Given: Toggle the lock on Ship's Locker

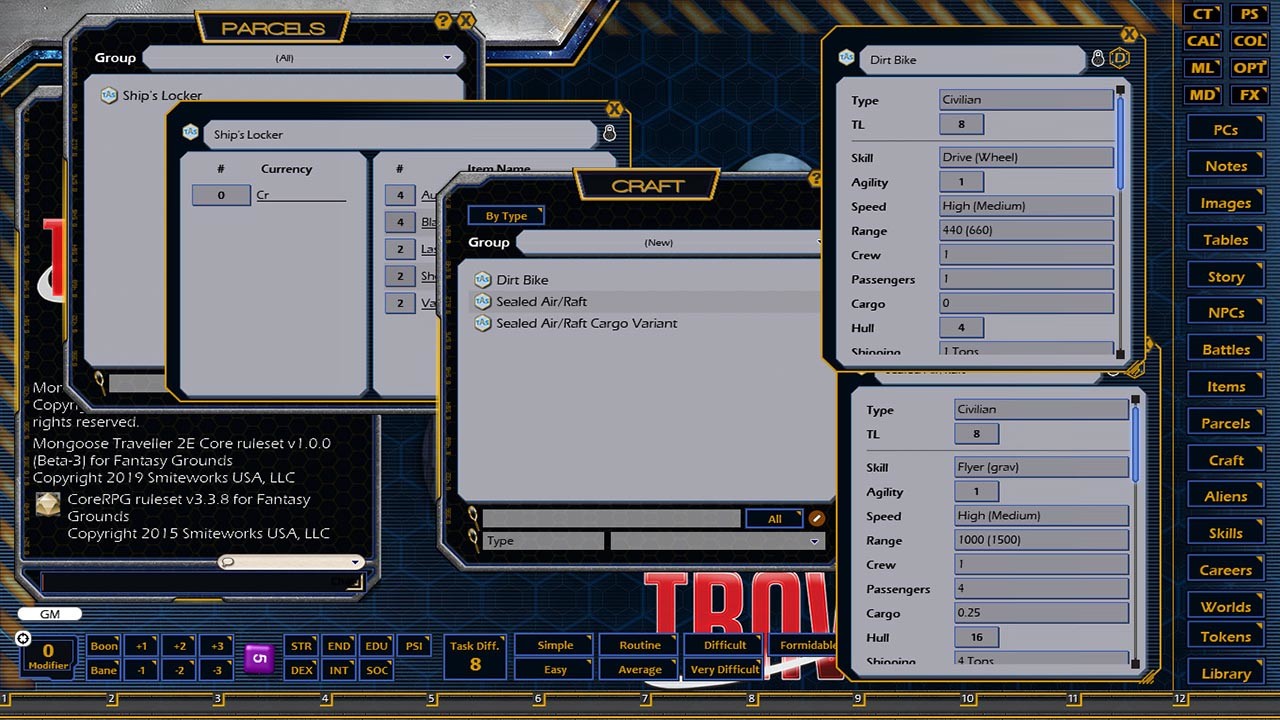Looking at the screenshot, I should pos(610,133).
